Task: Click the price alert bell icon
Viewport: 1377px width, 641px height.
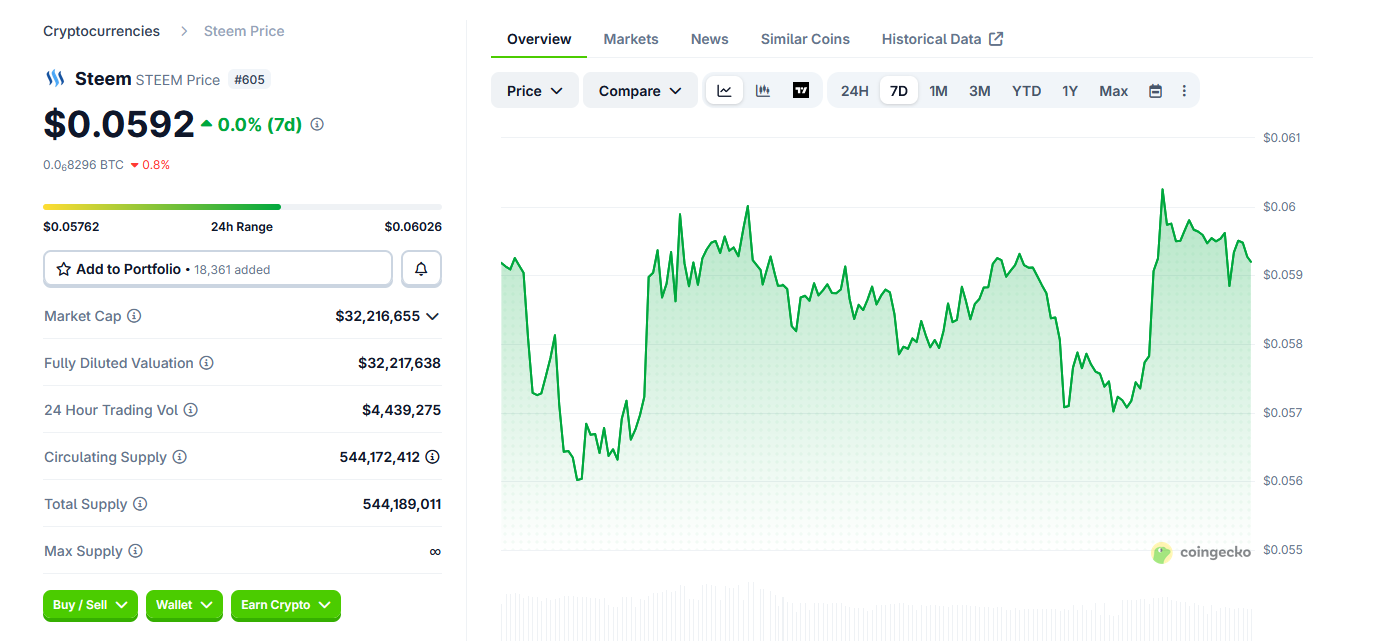Action: point(421,269)
